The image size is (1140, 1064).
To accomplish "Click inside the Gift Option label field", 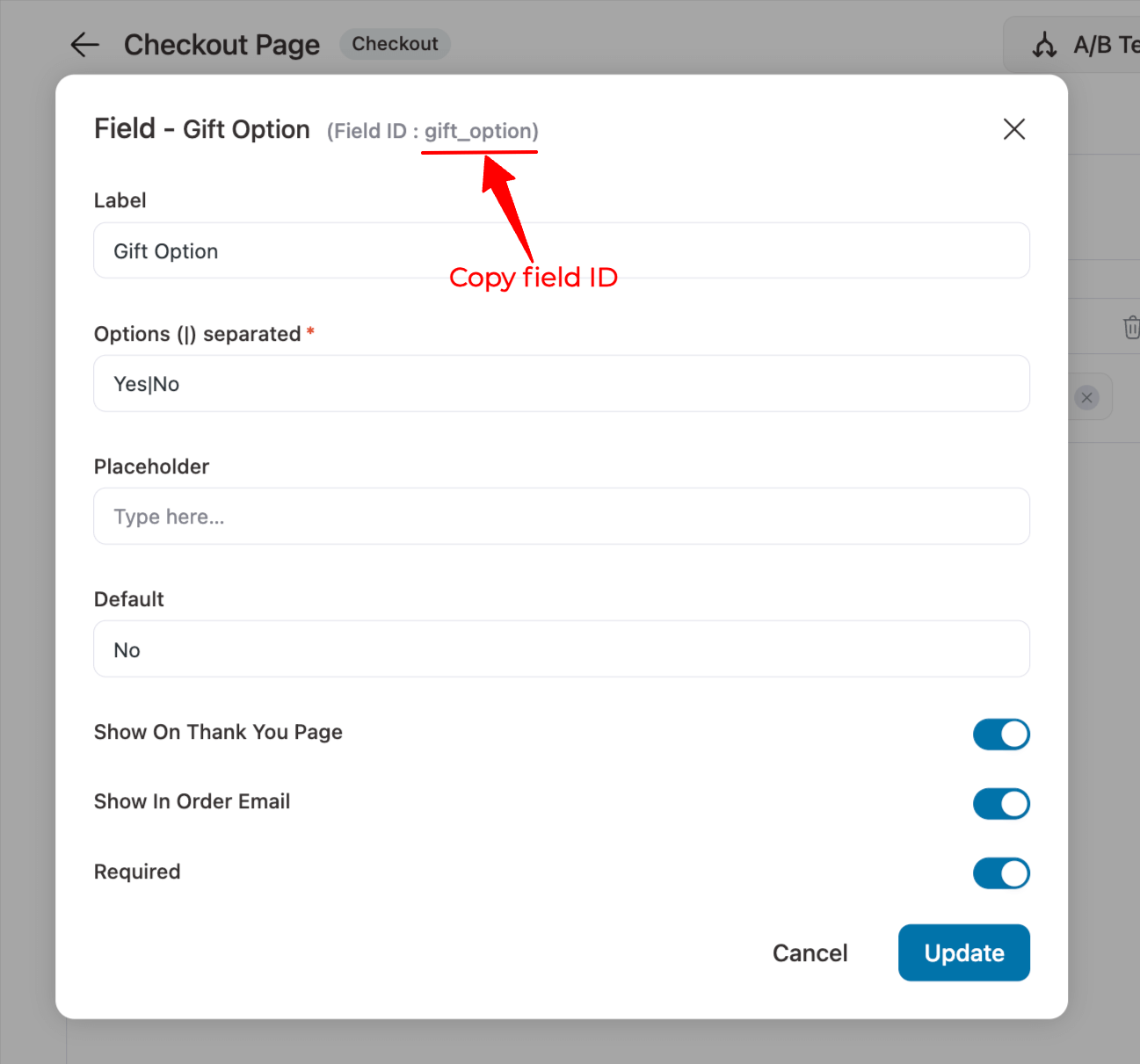I will 561,250.
